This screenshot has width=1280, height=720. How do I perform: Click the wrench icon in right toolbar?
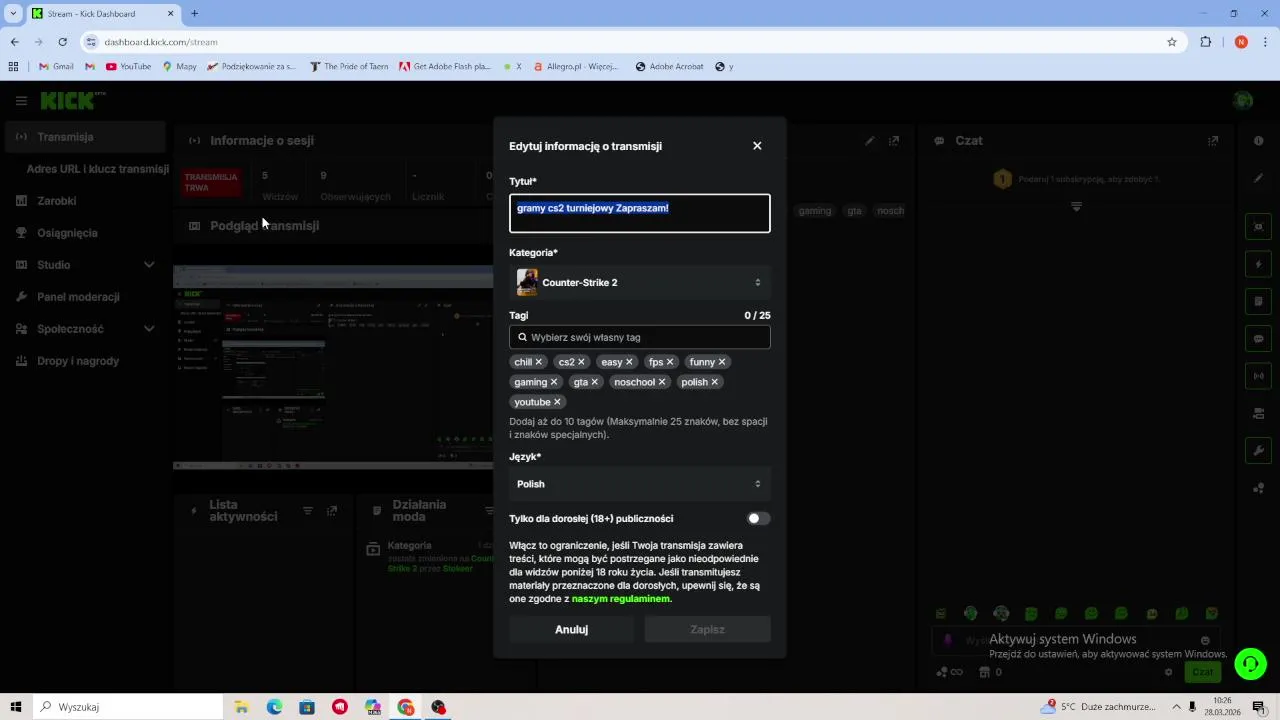pos(1258,451)
